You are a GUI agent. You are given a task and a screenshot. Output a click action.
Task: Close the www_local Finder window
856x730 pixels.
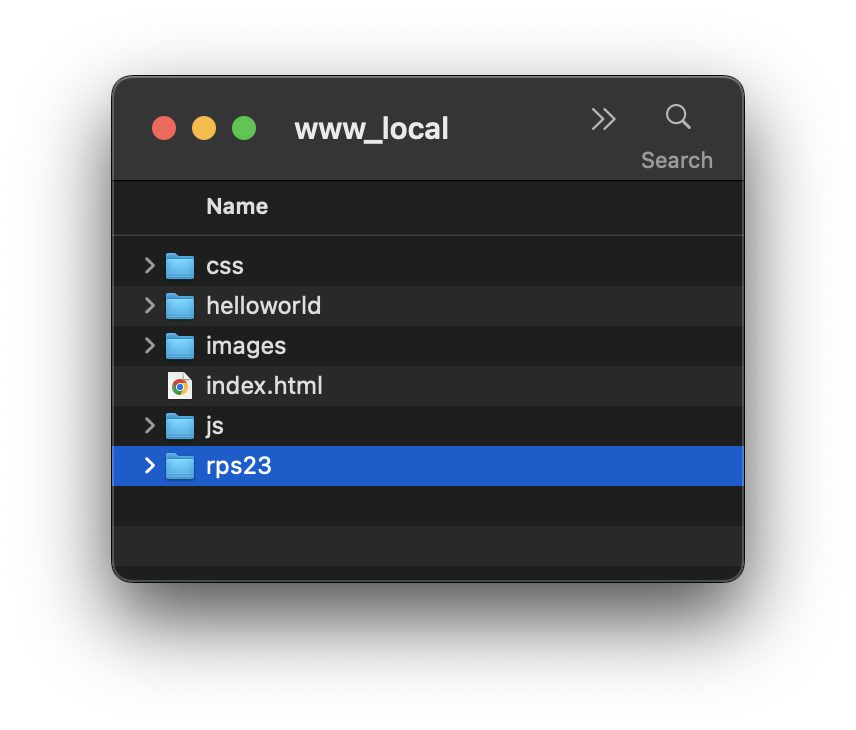click(164, 128)
